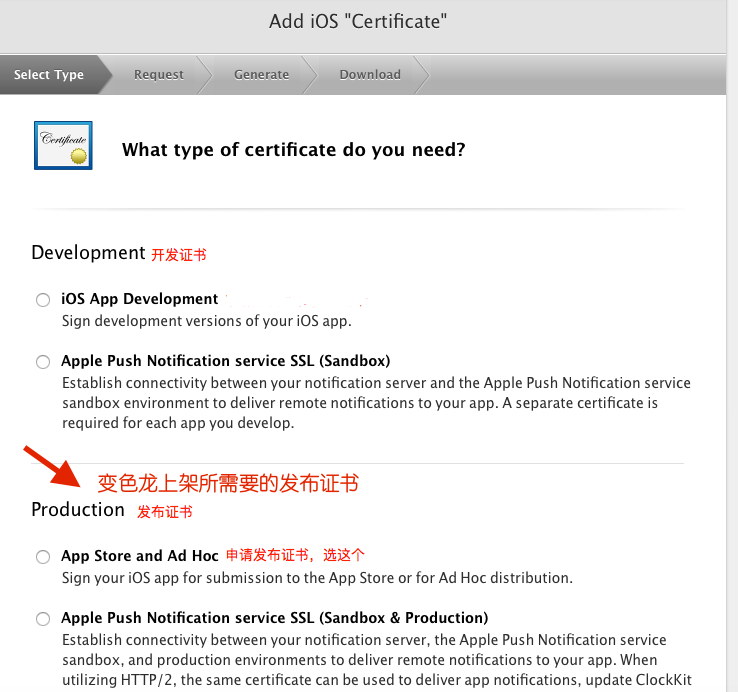Select the iOS App Development radio button
Image resolution: width=738 pixels, height=692 pixels.
click(43, 300)
